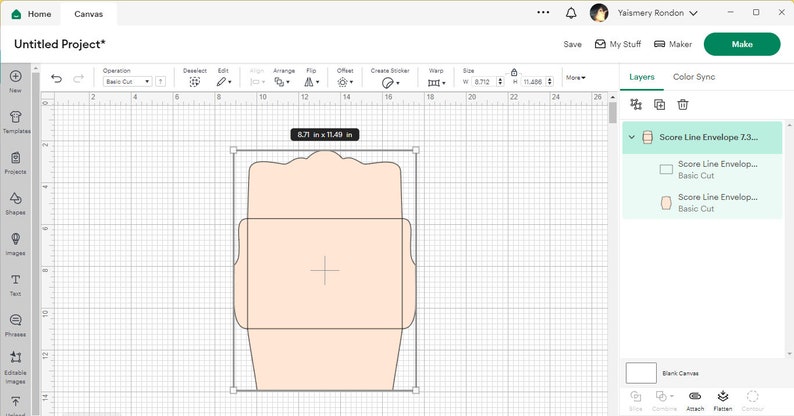794x416 pixels.
Task: Click the user profile avatar
Action: tap(599, 13)
